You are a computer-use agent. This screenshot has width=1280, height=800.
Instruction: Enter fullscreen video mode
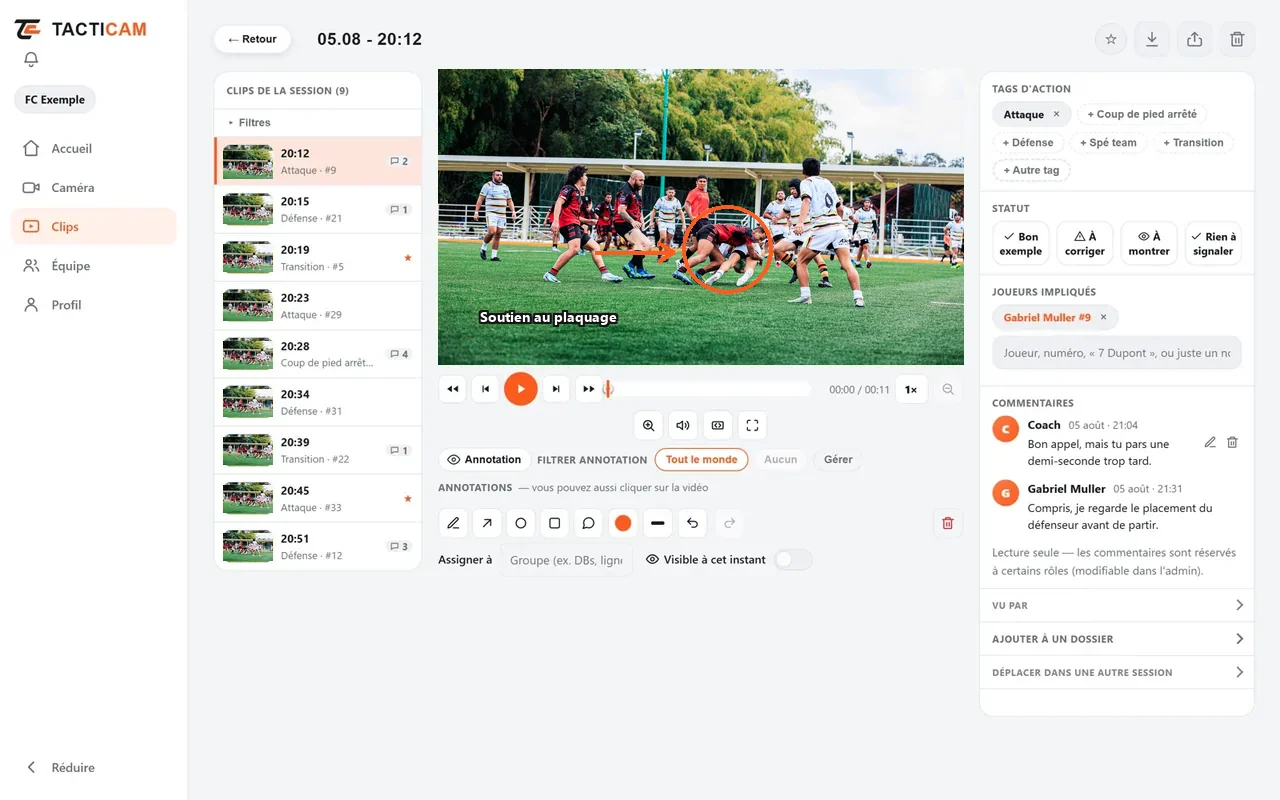point(752,425)
